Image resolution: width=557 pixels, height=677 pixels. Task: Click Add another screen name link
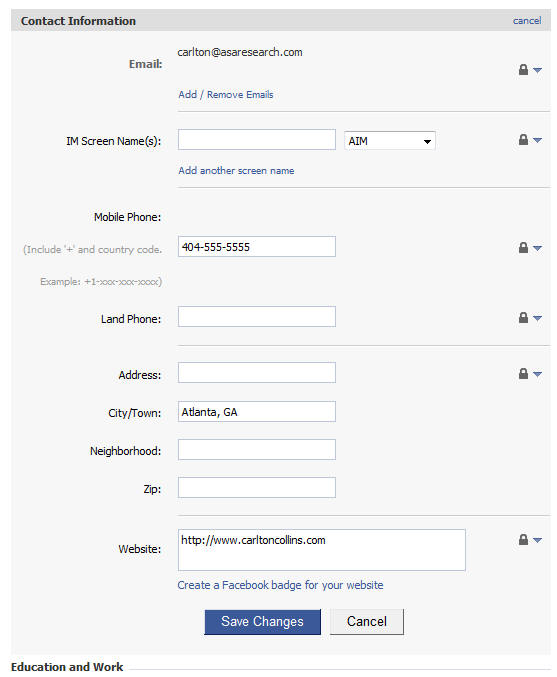coord(236,171)
